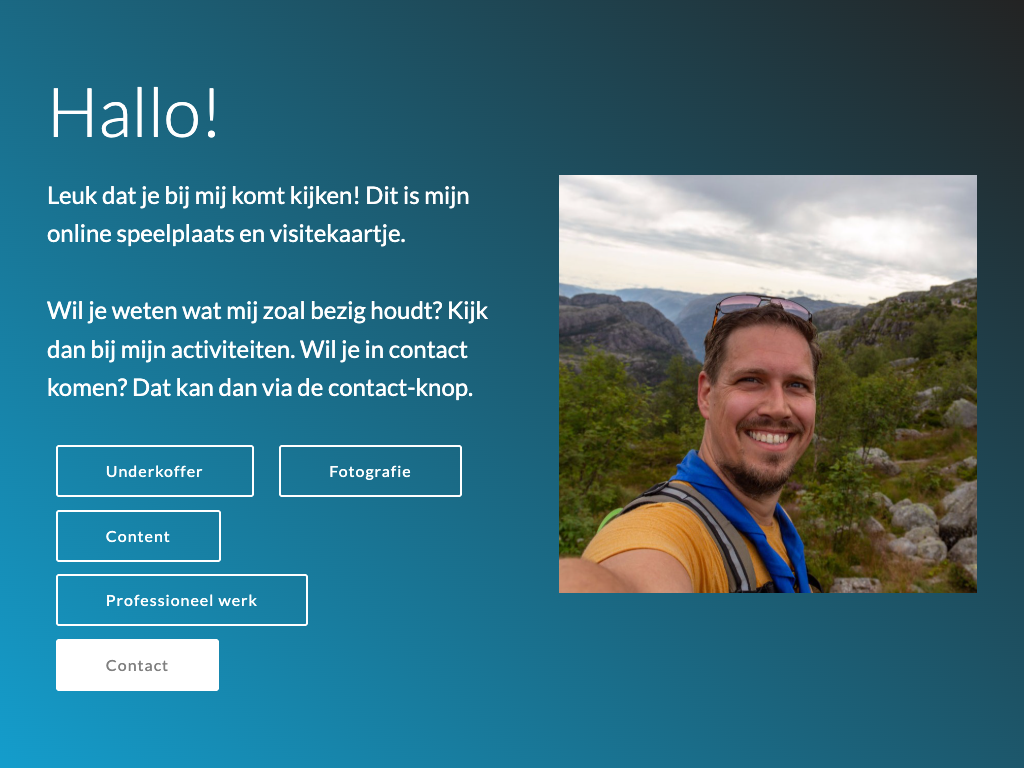Click the 'Wil je weten wat mij' line
Viewport: 1024px width, 768px height.
tap(267, 312)
